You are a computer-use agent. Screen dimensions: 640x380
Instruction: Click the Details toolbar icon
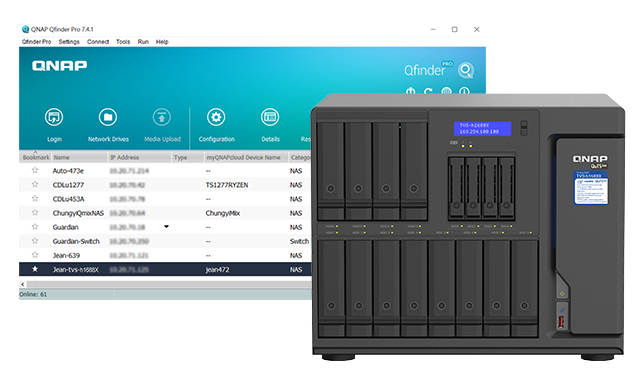(270, 117)
